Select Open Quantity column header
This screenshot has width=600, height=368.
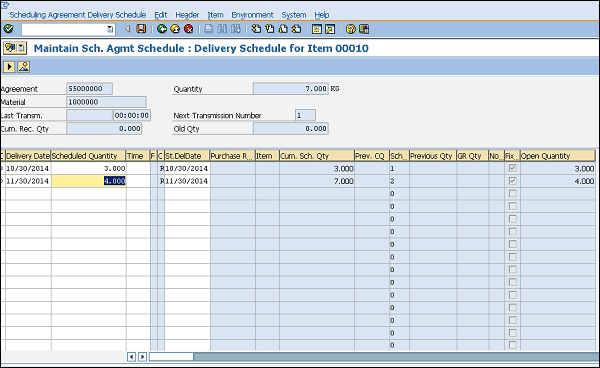558,156
